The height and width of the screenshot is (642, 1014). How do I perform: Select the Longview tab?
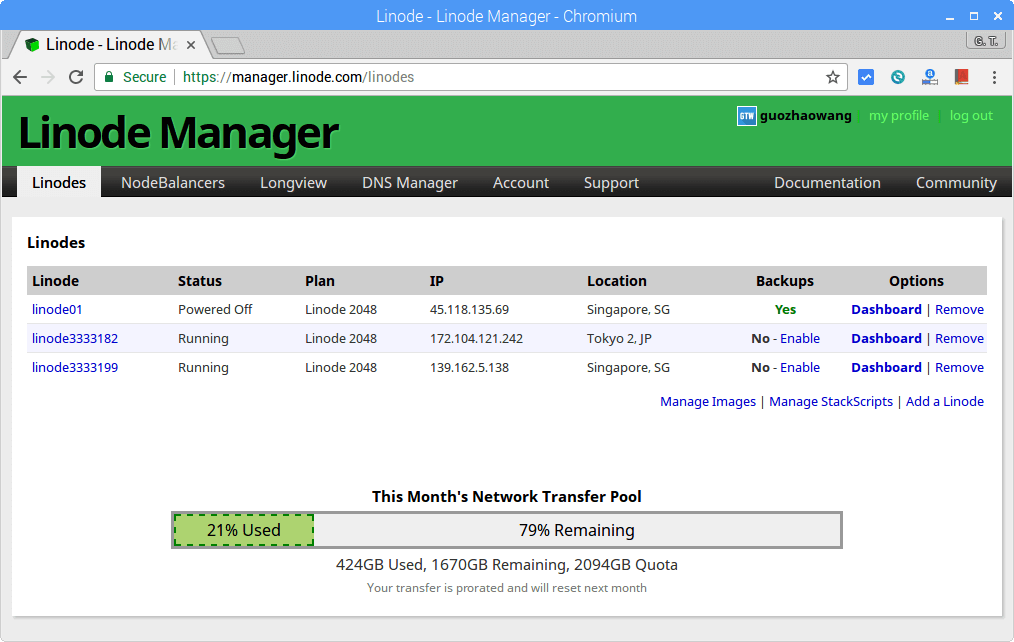293,182
